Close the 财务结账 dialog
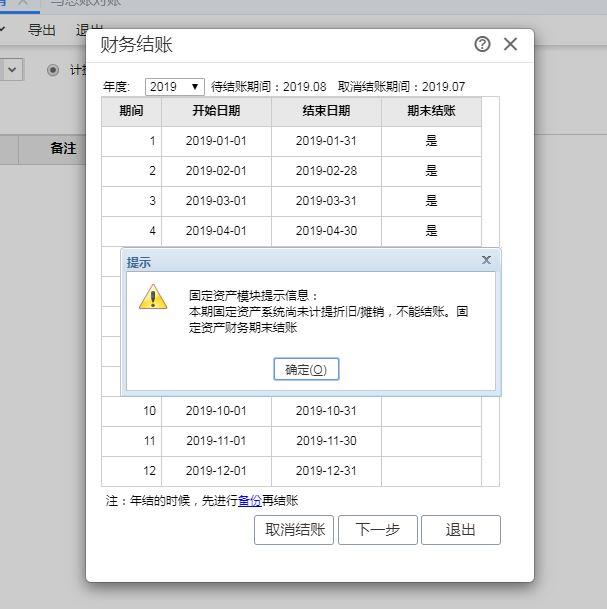 coord(510,44)
